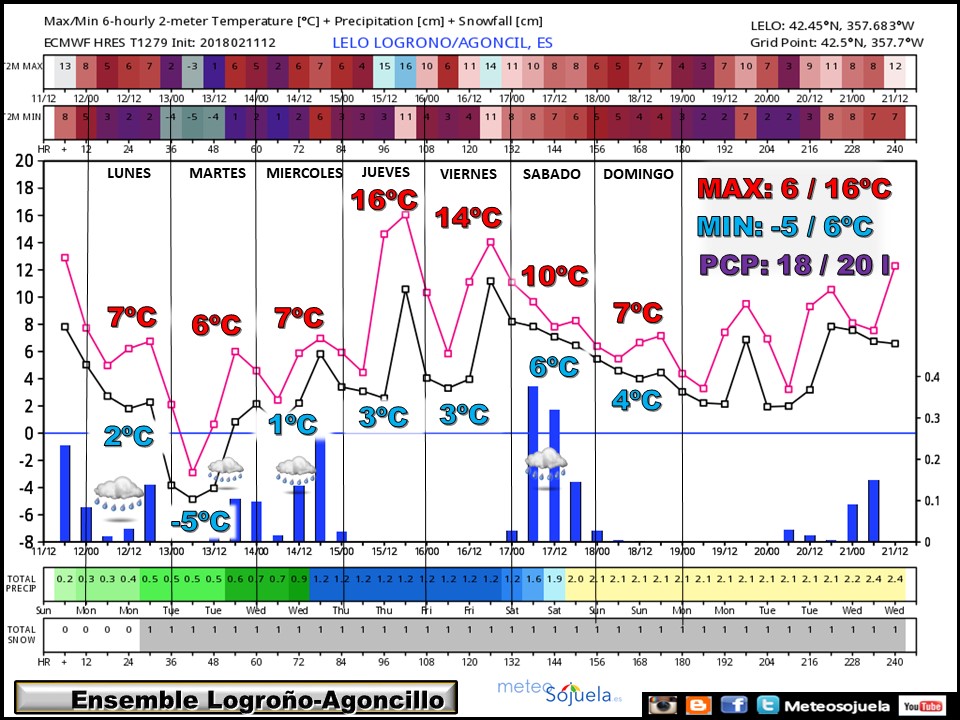Click the meteoSojuela.es logo
960x720 pixels.
click(560, 691)
